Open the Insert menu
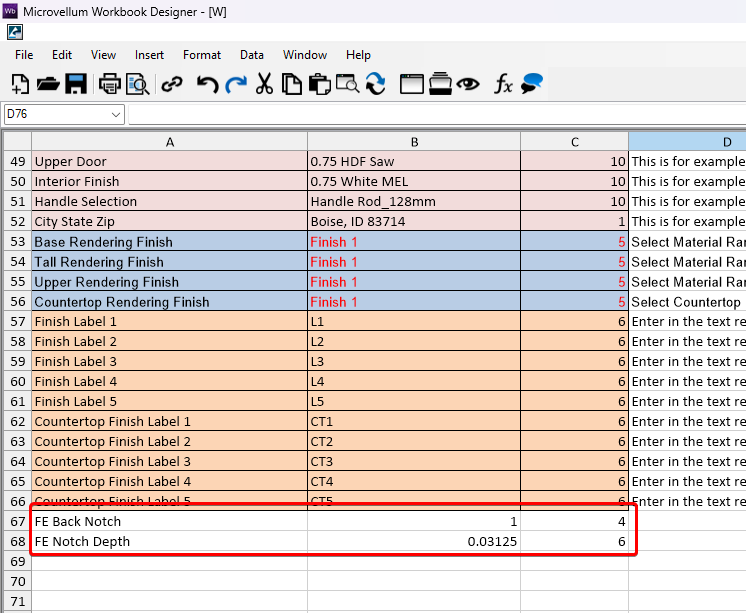Viewport: 746px width, 613px height. (149, 55)
